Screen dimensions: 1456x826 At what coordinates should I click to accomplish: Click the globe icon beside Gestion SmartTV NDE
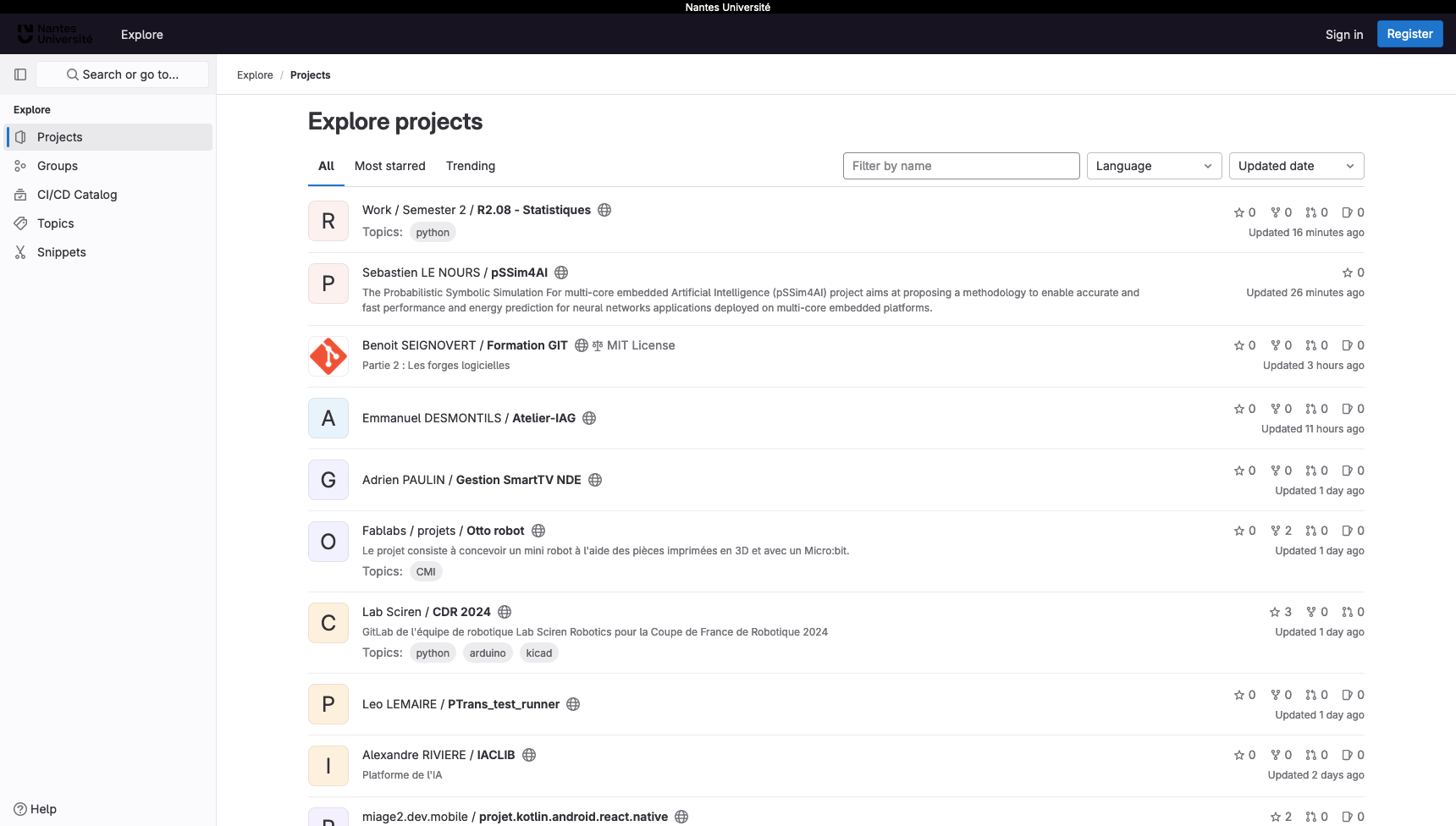tap(595, 480)
